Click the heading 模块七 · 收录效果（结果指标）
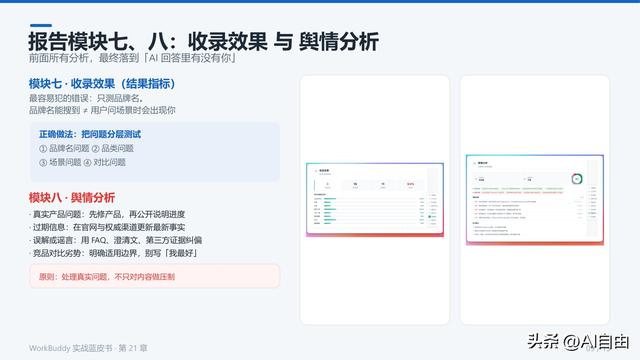The height and width of the screenshot is (360, 640). click(x=102, y=84)
